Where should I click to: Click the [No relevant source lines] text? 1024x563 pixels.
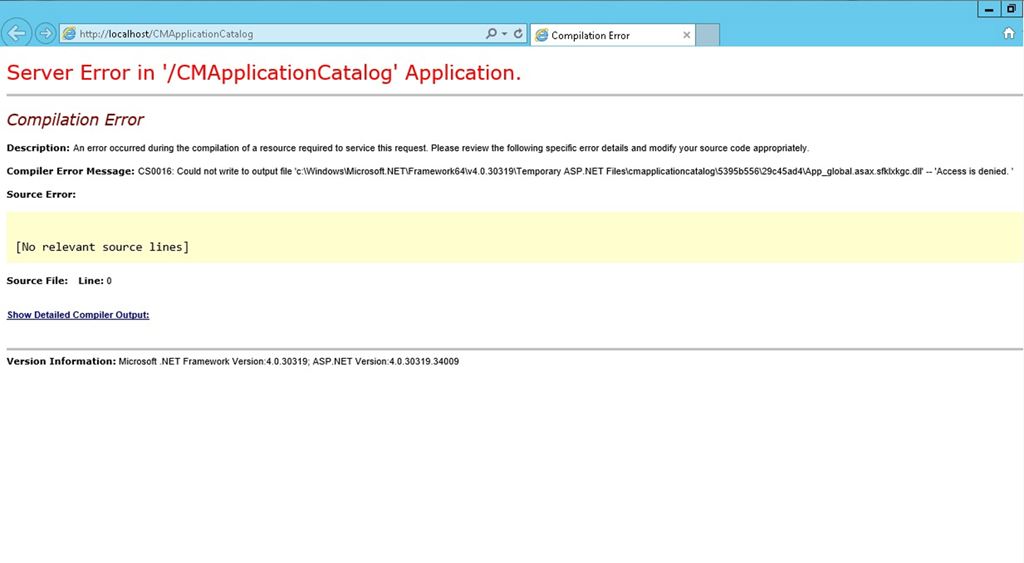click(x=102, y=247)
